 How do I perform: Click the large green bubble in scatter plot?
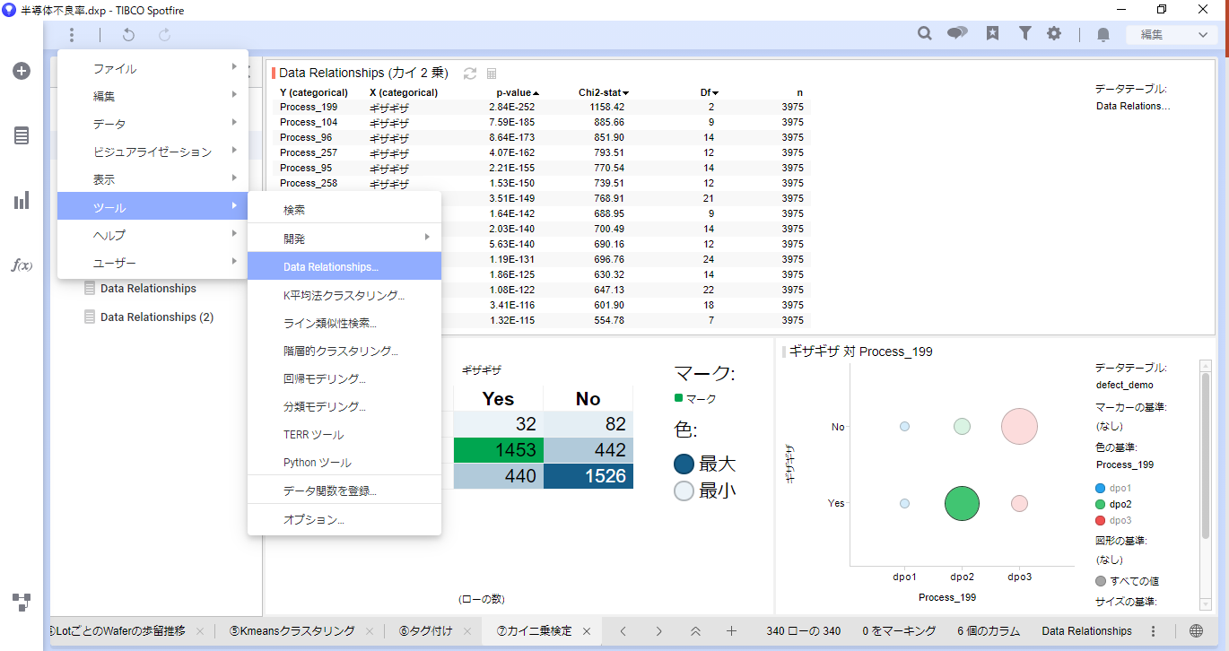(x=962, y=503)
